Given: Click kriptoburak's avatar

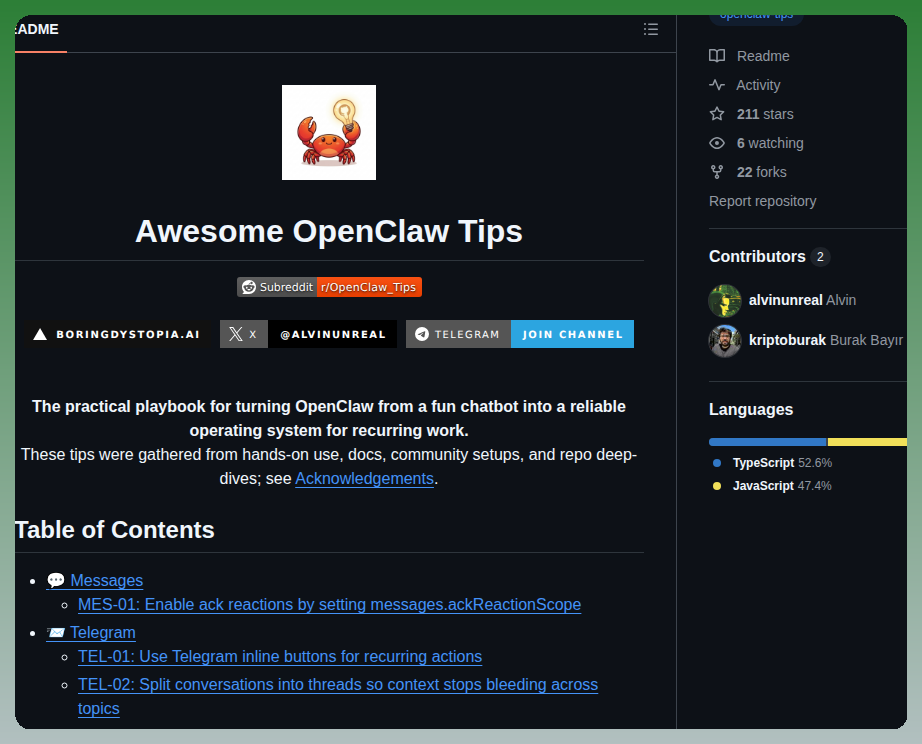Looking at the screenshot, I should [725, 341].
